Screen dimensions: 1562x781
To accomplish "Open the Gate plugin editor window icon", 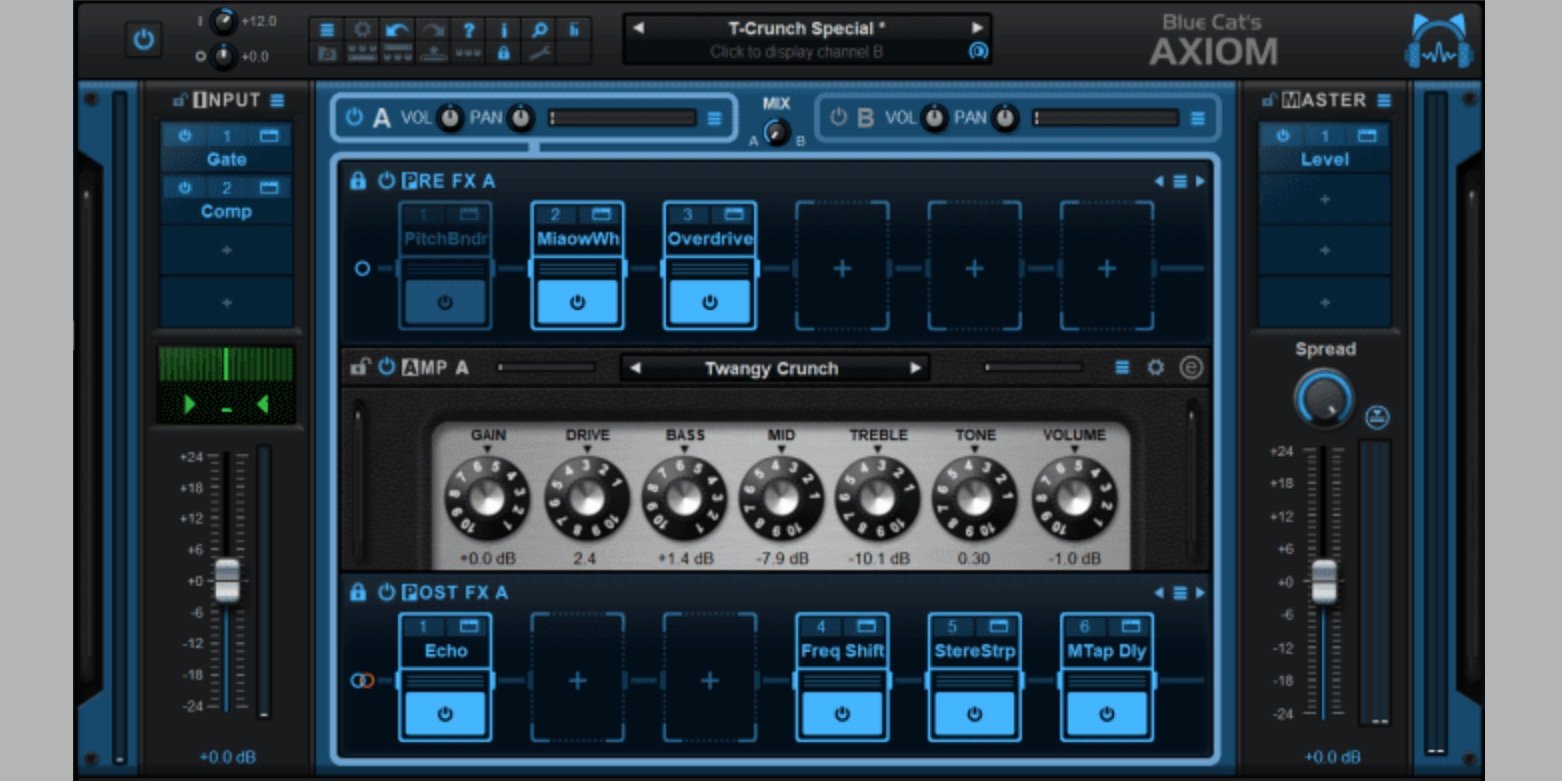I will (268, 136).
